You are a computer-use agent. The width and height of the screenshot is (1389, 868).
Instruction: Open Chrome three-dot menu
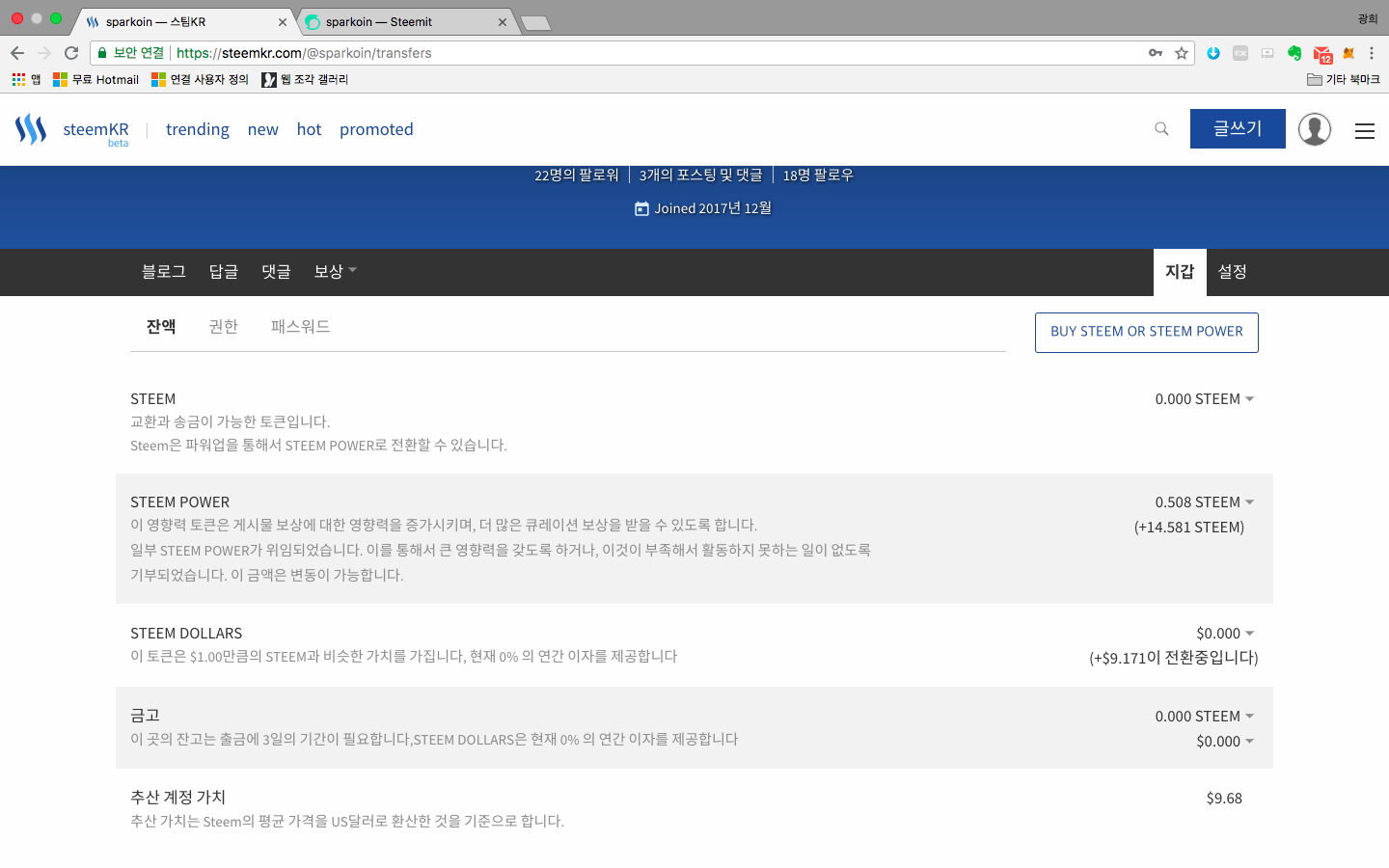tap(1372, 53)
